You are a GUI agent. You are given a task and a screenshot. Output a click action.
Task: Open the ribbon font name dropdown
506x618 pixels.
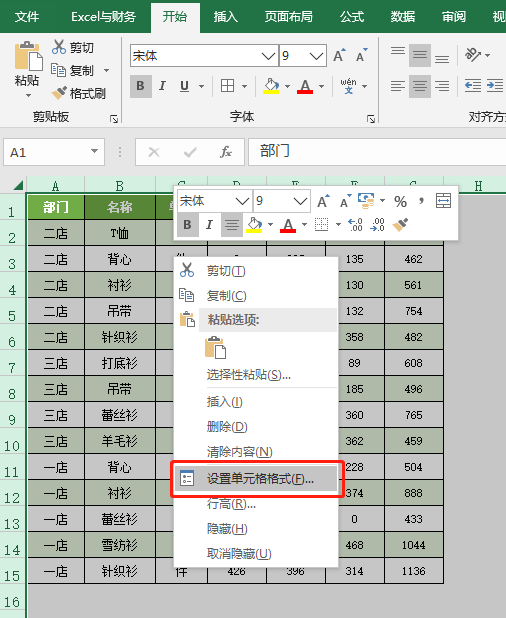[x=268, y=56]
